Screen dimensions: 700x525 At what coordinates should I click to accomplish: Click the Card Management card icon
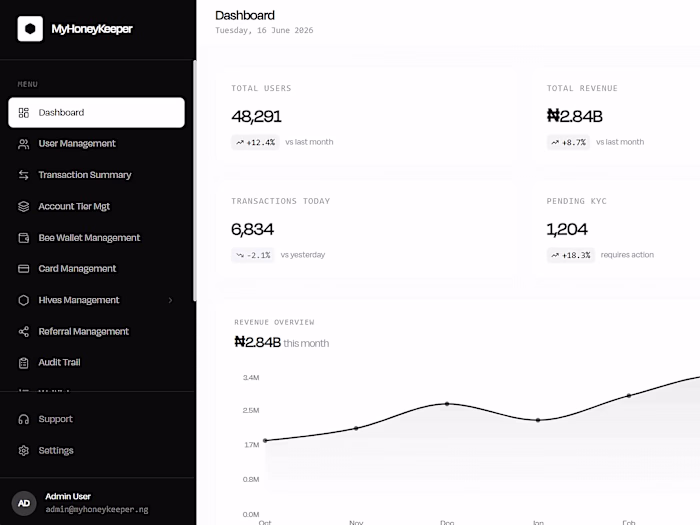[x=24, y=269]
